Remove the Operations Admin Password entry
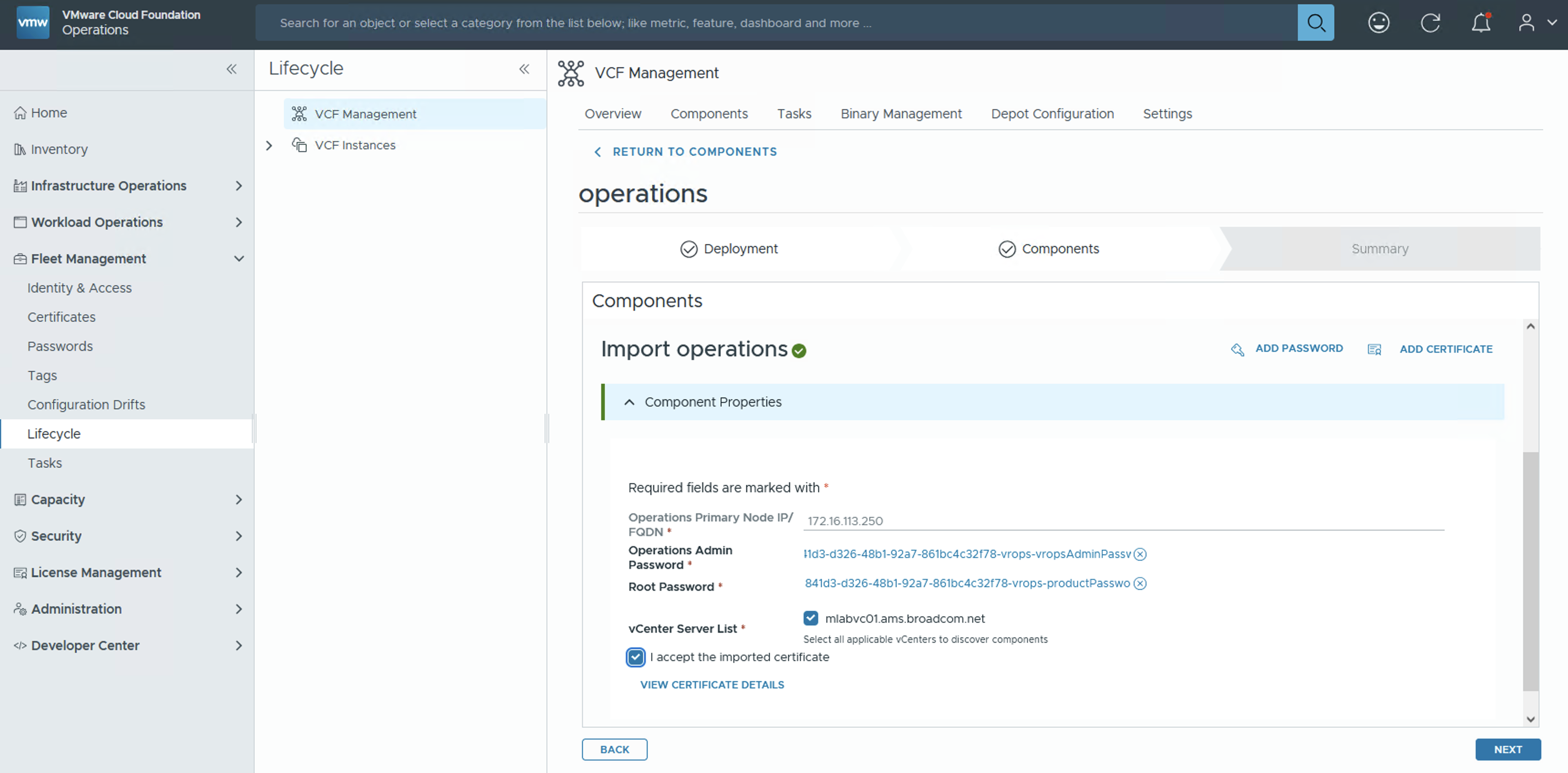This screenshot has height=773, width=1568. pos(1140,554)
